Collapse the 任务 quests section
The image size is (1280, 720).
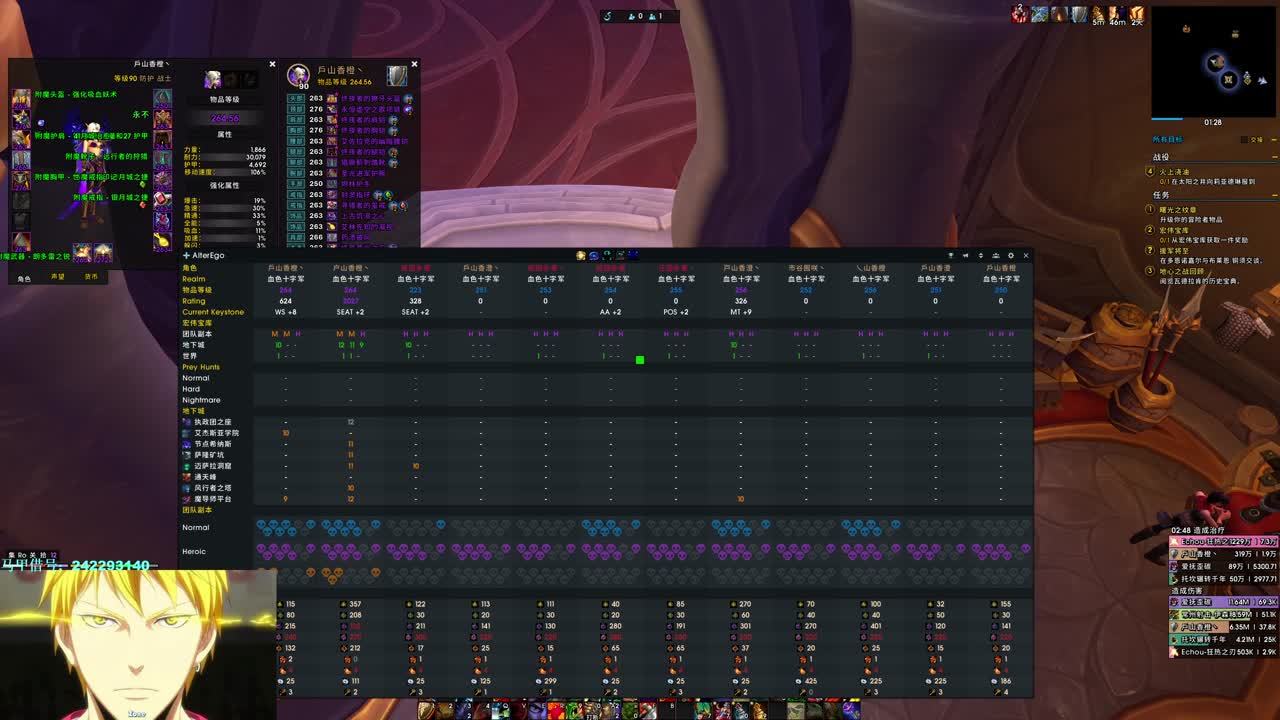(x=1272, y=196)
